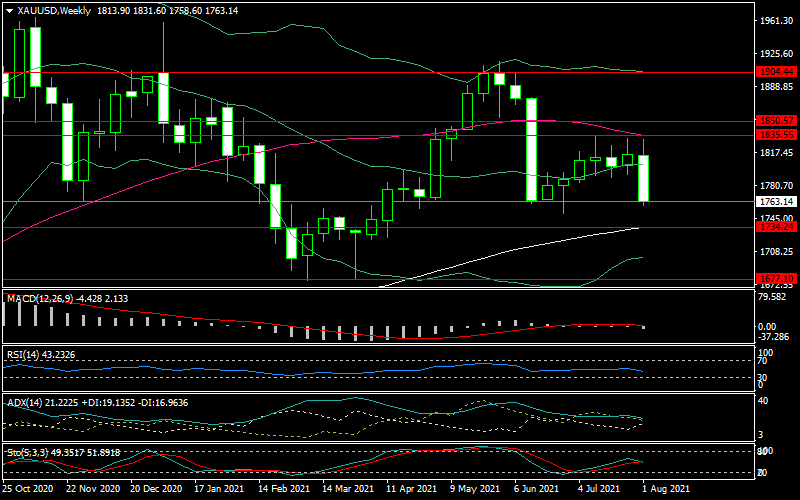Click the 1745.00 price scale label
Screen dimensions: 800x500
[777, 218]
